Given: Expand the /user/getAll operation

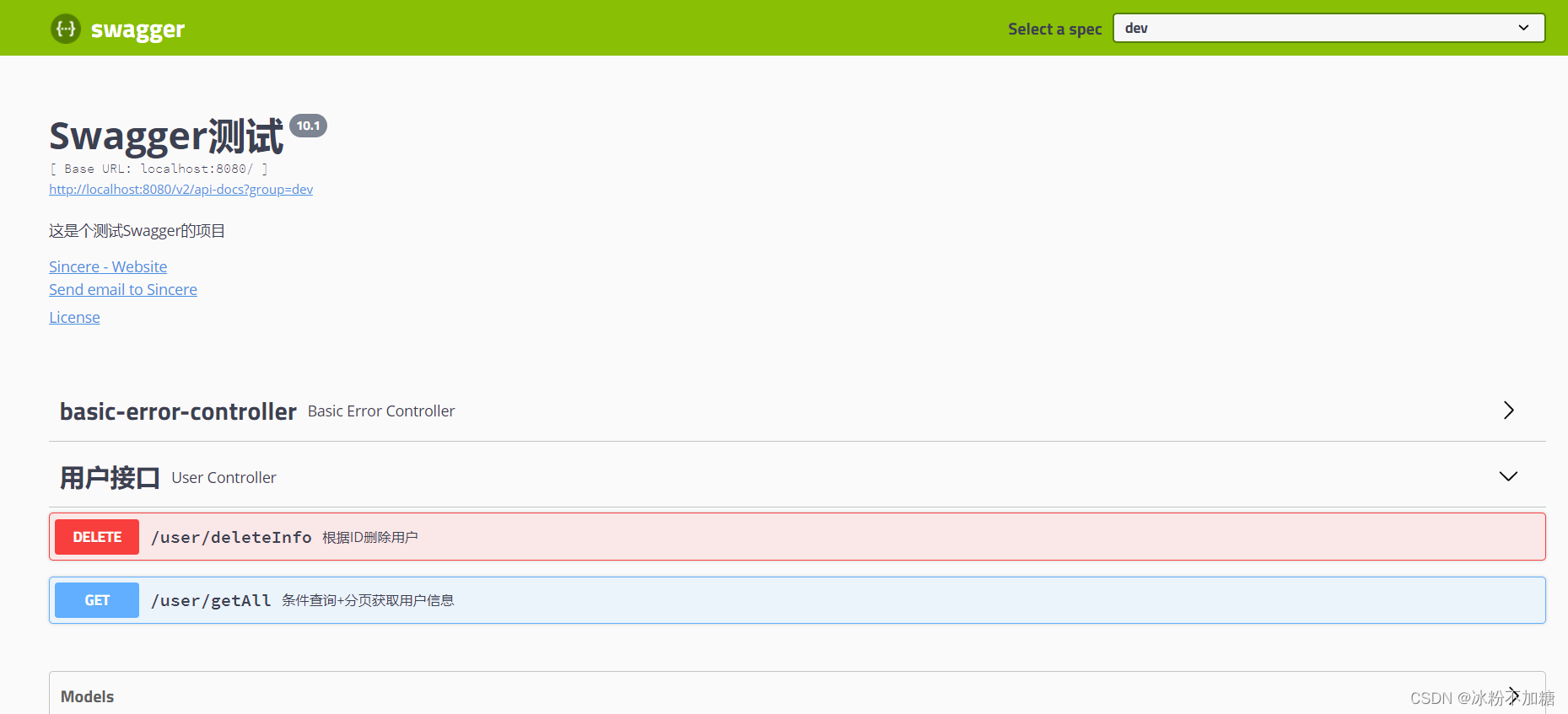Looking at the screenshot, I should coord(797,600).
